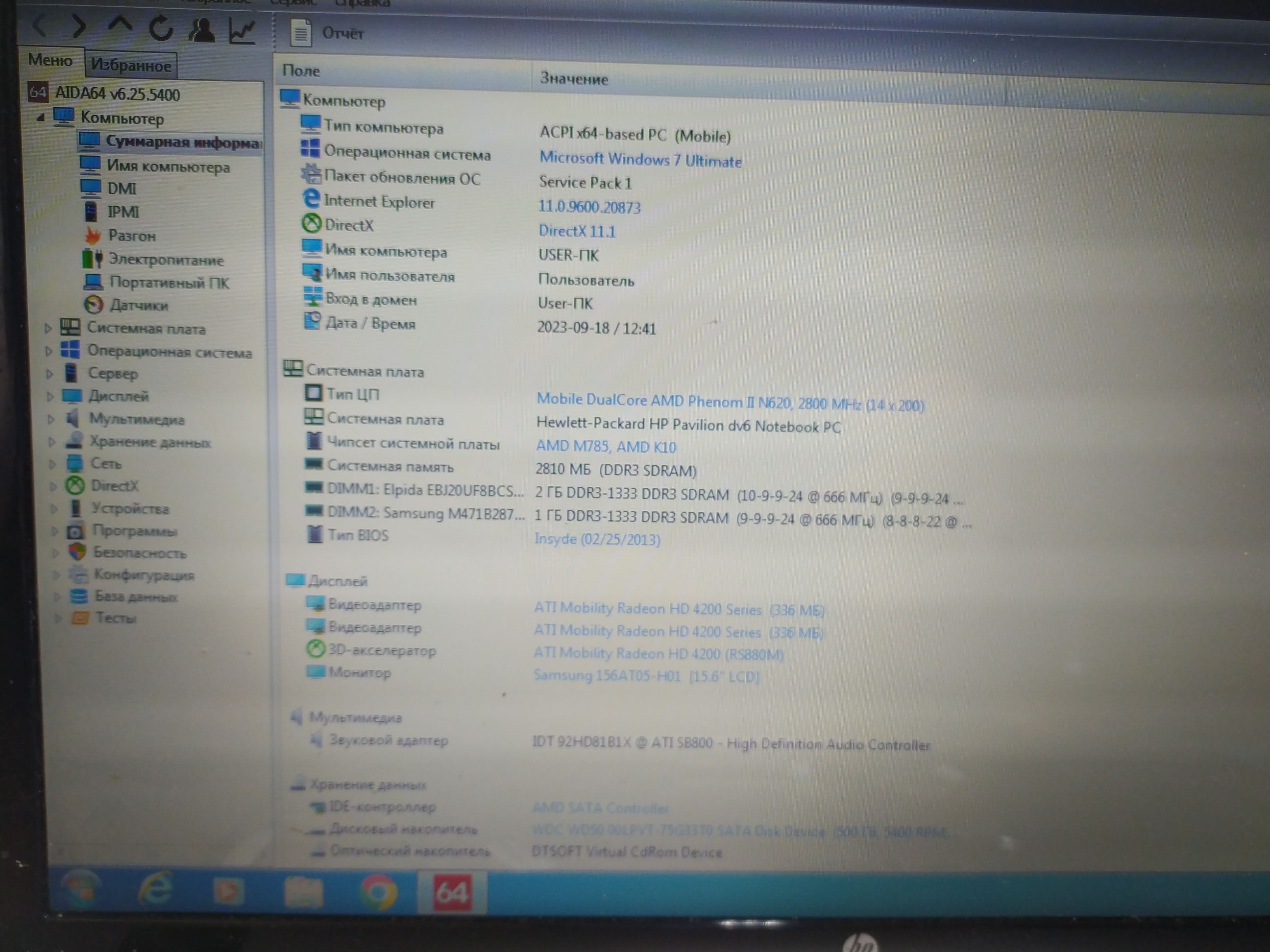The image size is (1270, 952).
Task: Select the Безопасность shield icon
Action: point(77,552)
